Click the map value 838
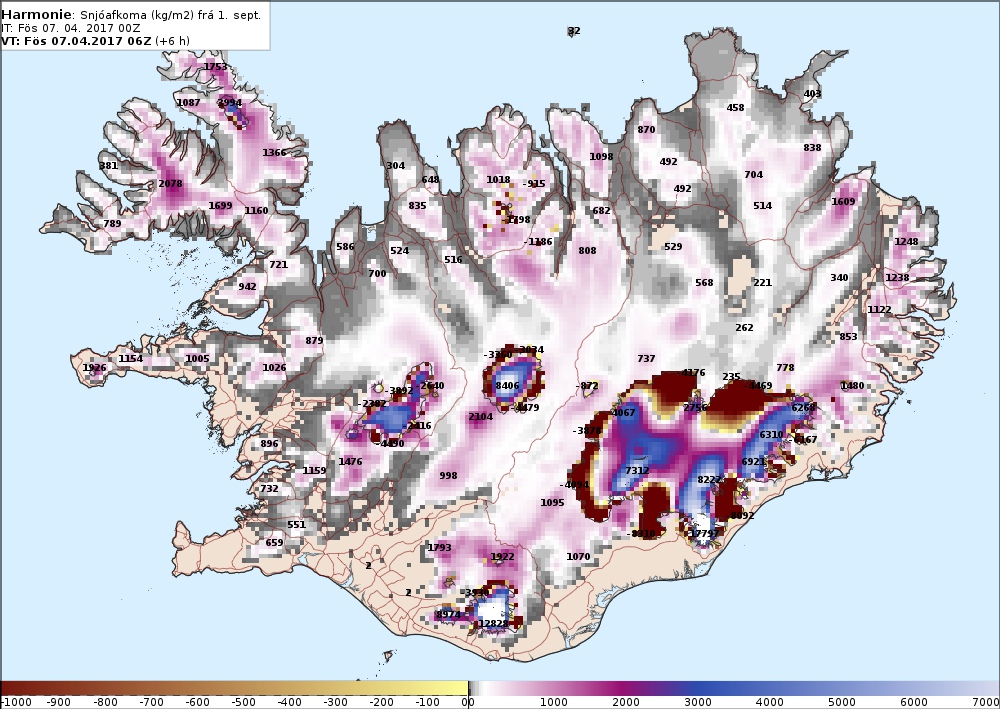This screenshot has height=709, width=1000. coord(812,148)
